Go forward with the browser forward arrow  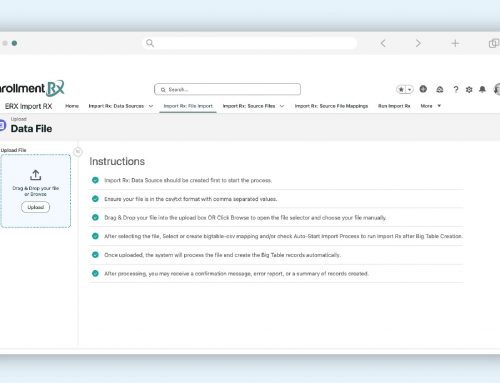tap(418, 43)
